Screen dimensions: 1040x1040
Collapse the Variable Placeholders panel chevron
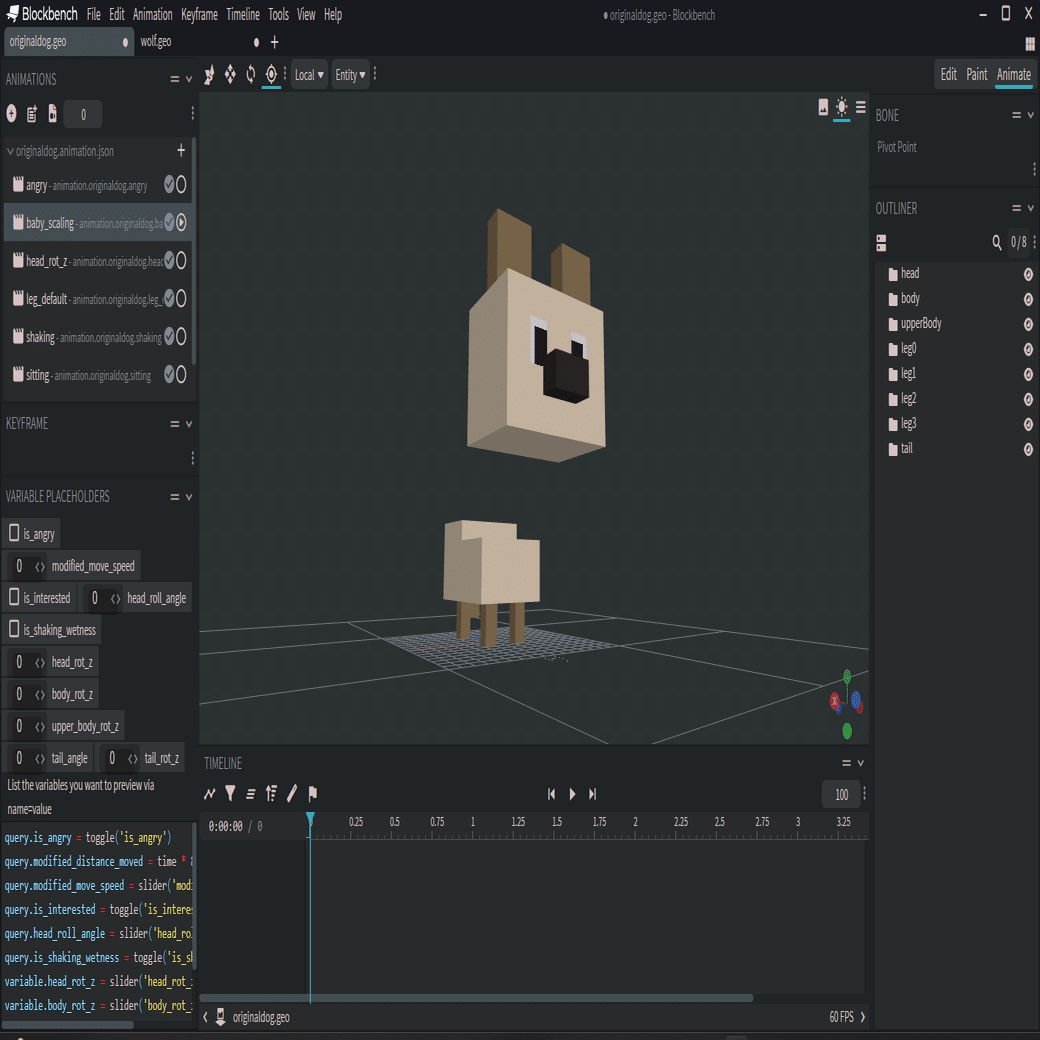click(189, 497)
